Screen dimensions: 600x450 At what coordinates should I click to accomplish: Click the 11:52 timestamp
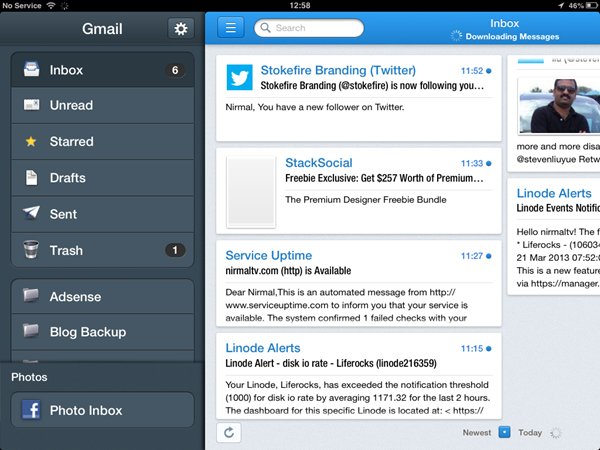pos(472,71)
